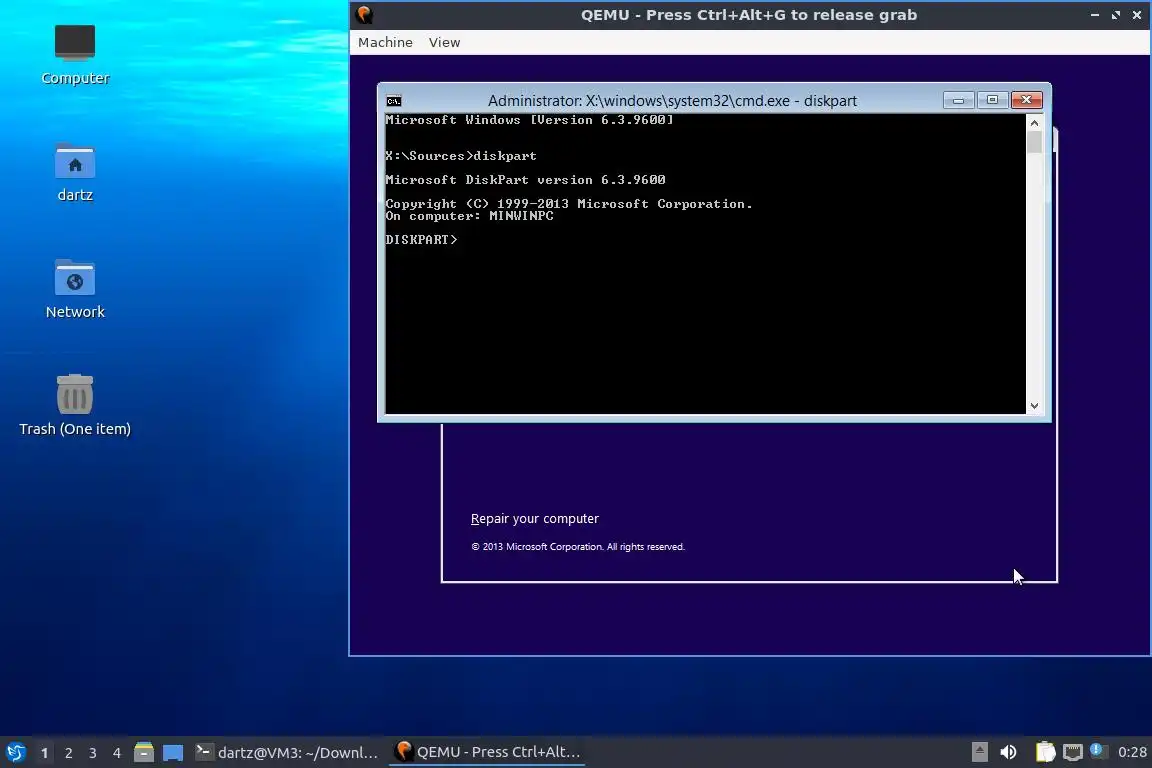Close the cmd.exe diskpart window
Image resolution: width=1152 pixels, height=768 pixels.
1026,100
